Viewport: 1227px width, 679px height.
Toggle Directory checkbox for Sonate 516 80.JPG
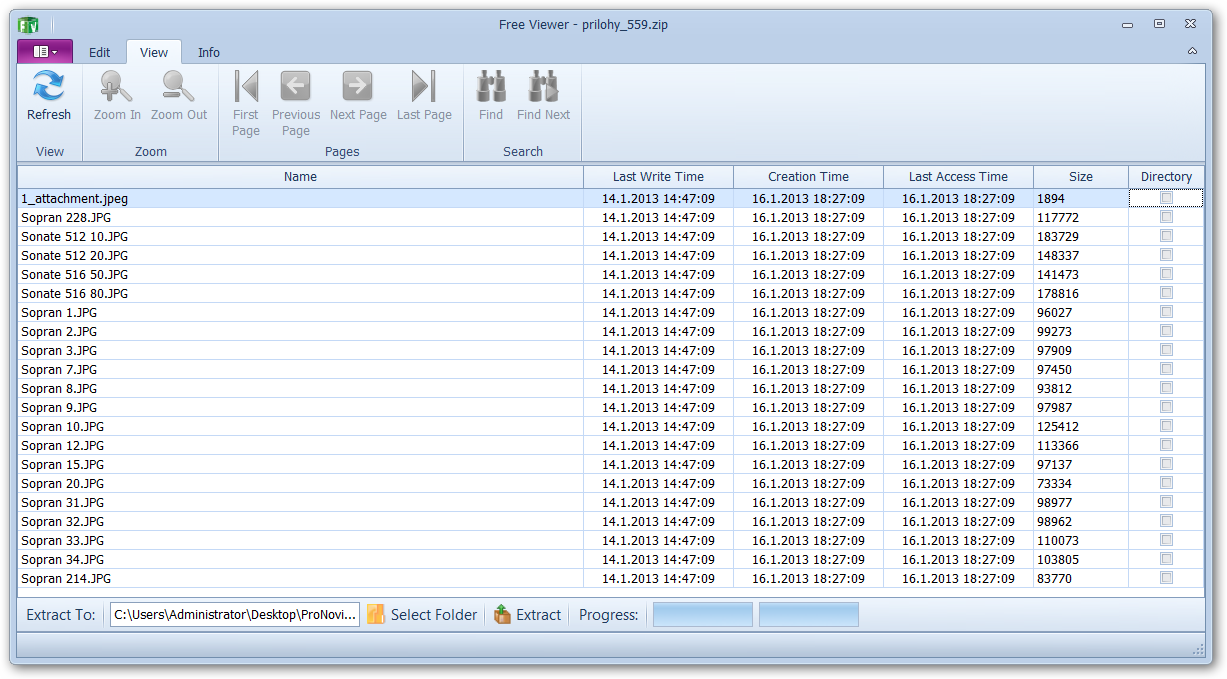pyautogui.click(x=1166, y=293)
